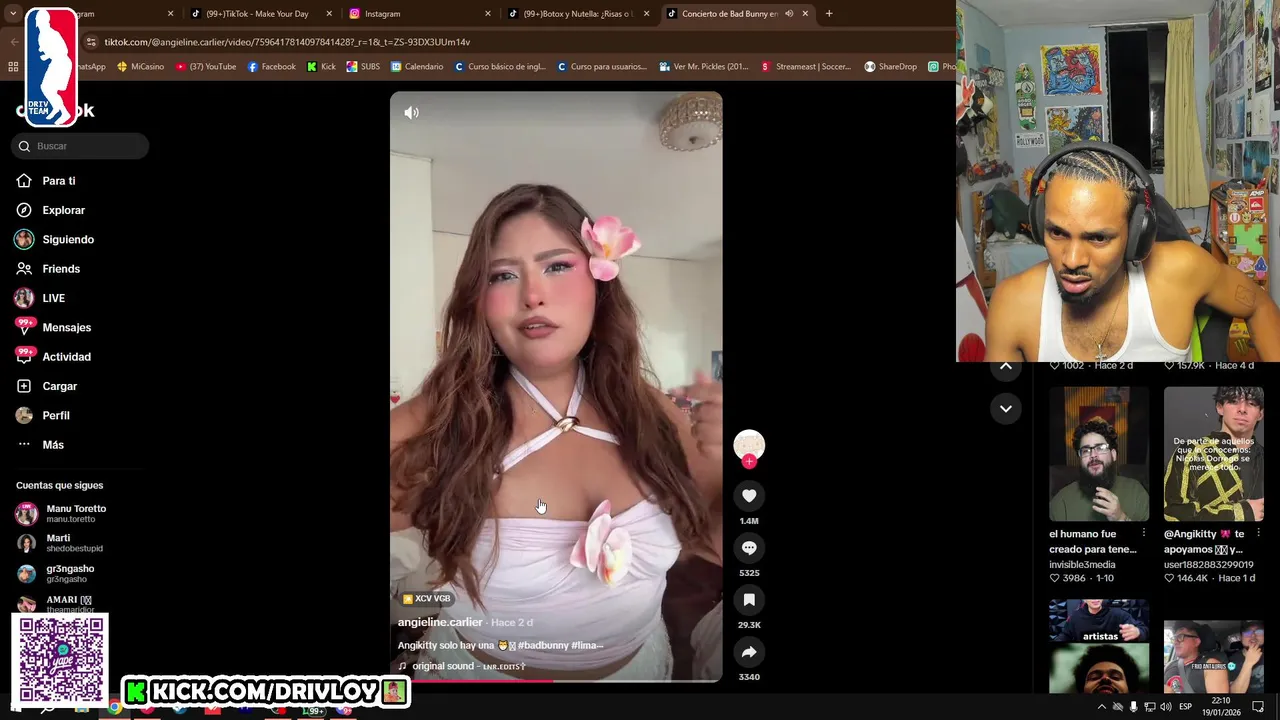1280x720 pixels.
Task: Open the ESP language switcher
Action: coord(1187,707)
